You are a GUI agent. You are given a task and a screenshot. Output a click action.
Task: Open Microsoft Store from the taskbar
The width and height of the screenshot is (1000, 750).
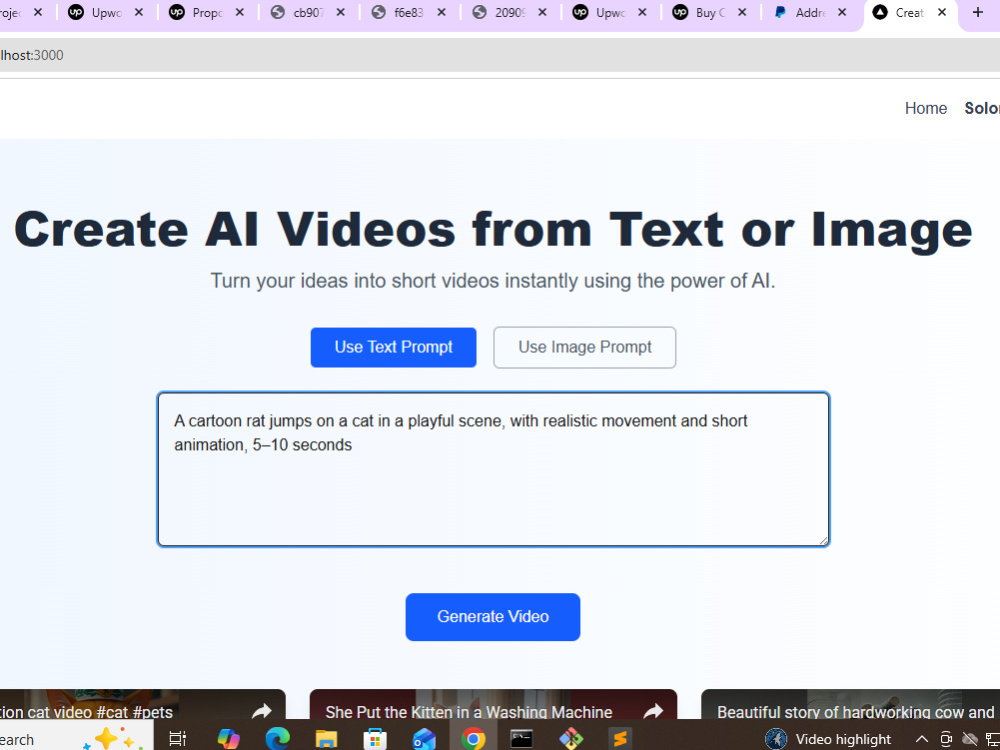[374, 739]
